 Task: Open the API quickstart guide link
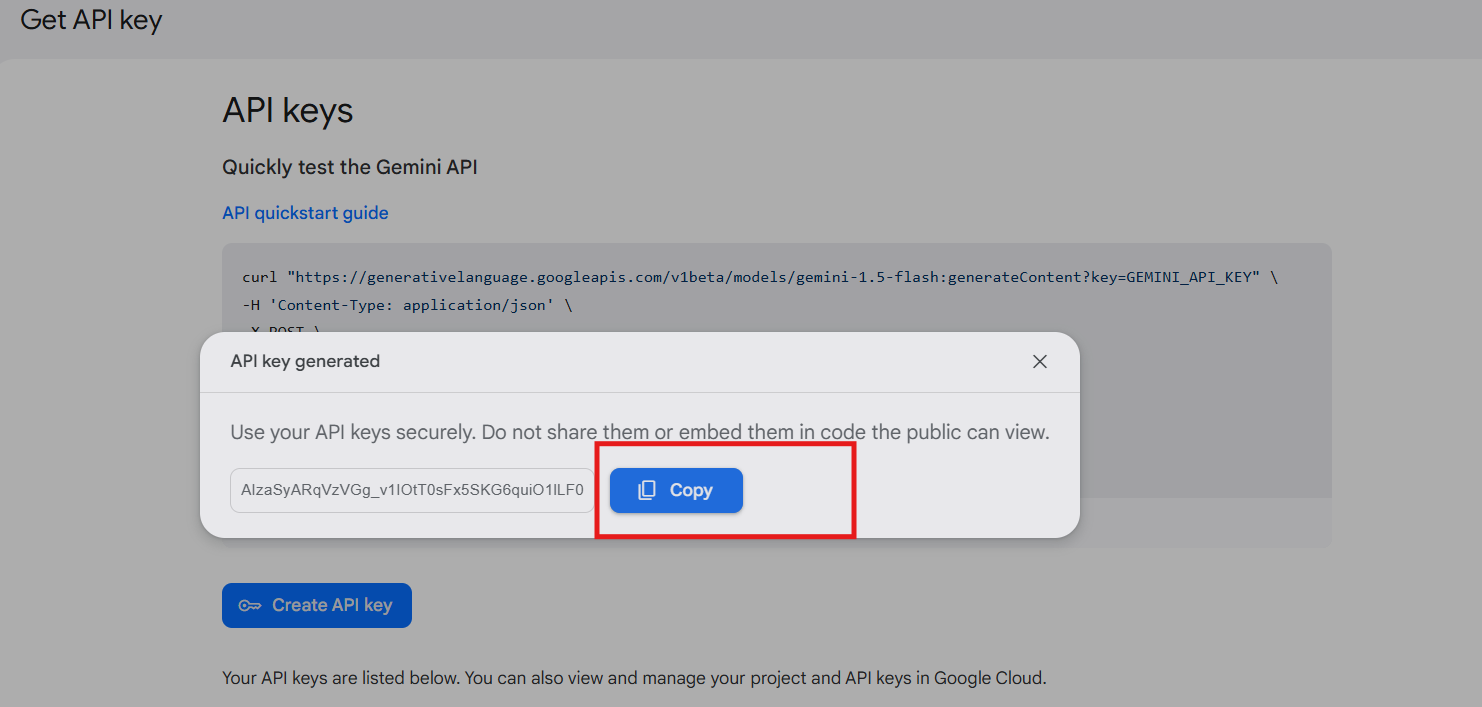[x=305, y=213]
